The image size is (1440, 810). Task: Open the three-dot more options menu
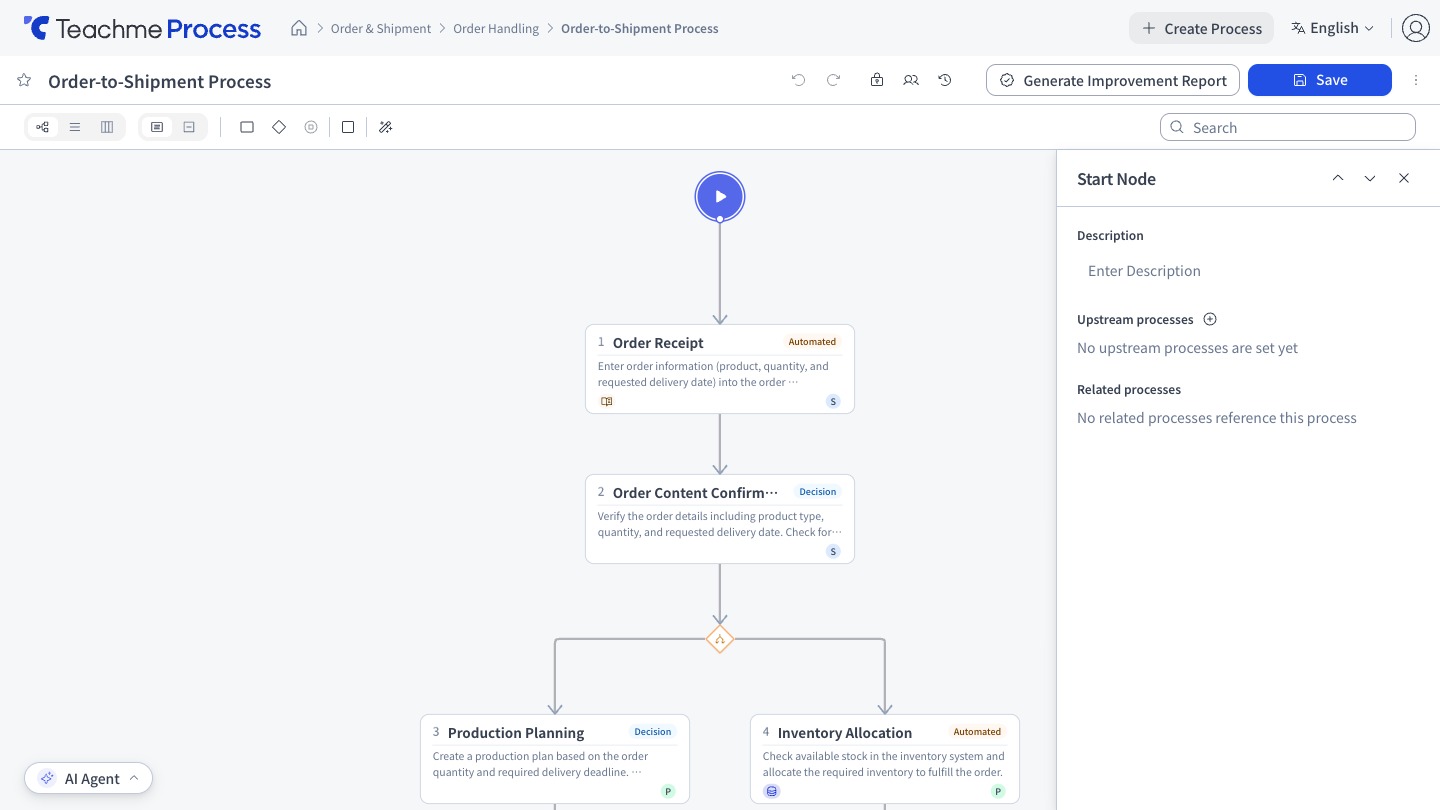pos(1416,80)
